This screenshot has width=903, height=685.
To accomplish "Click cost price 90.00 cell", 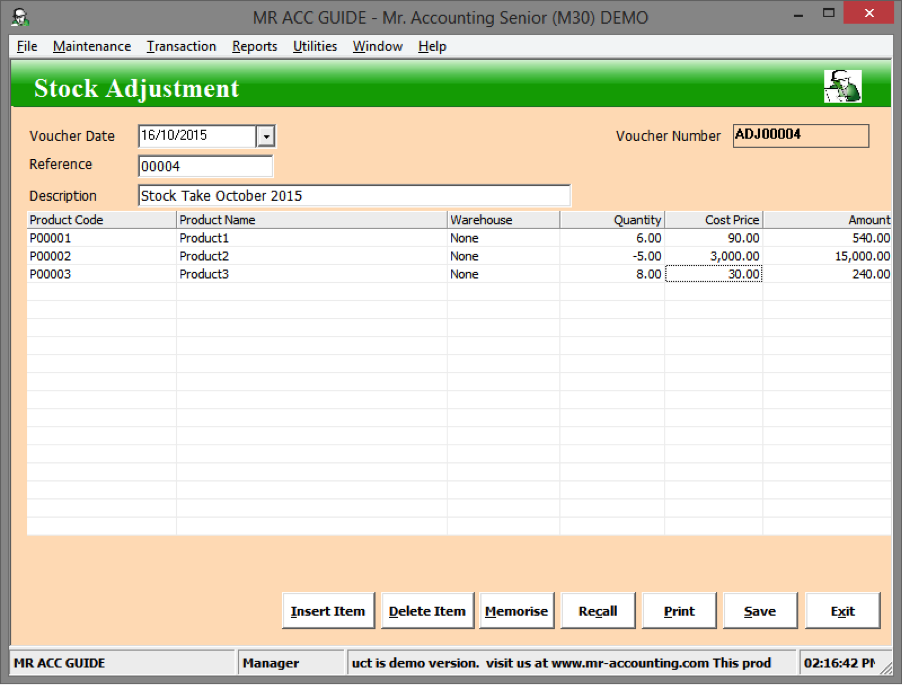I will tap(714, 238).
